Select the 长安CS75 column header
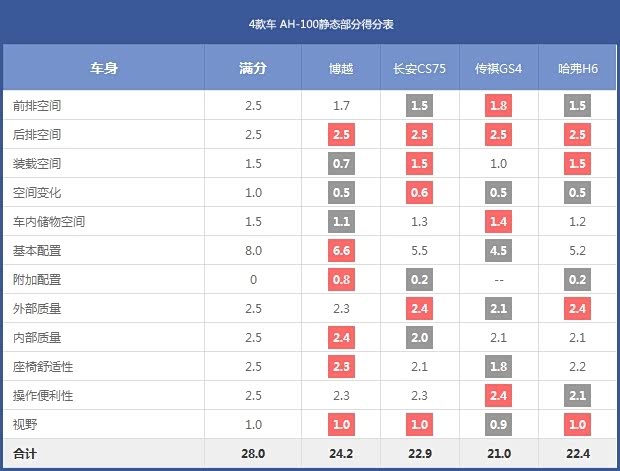 (x=419, y=69)
